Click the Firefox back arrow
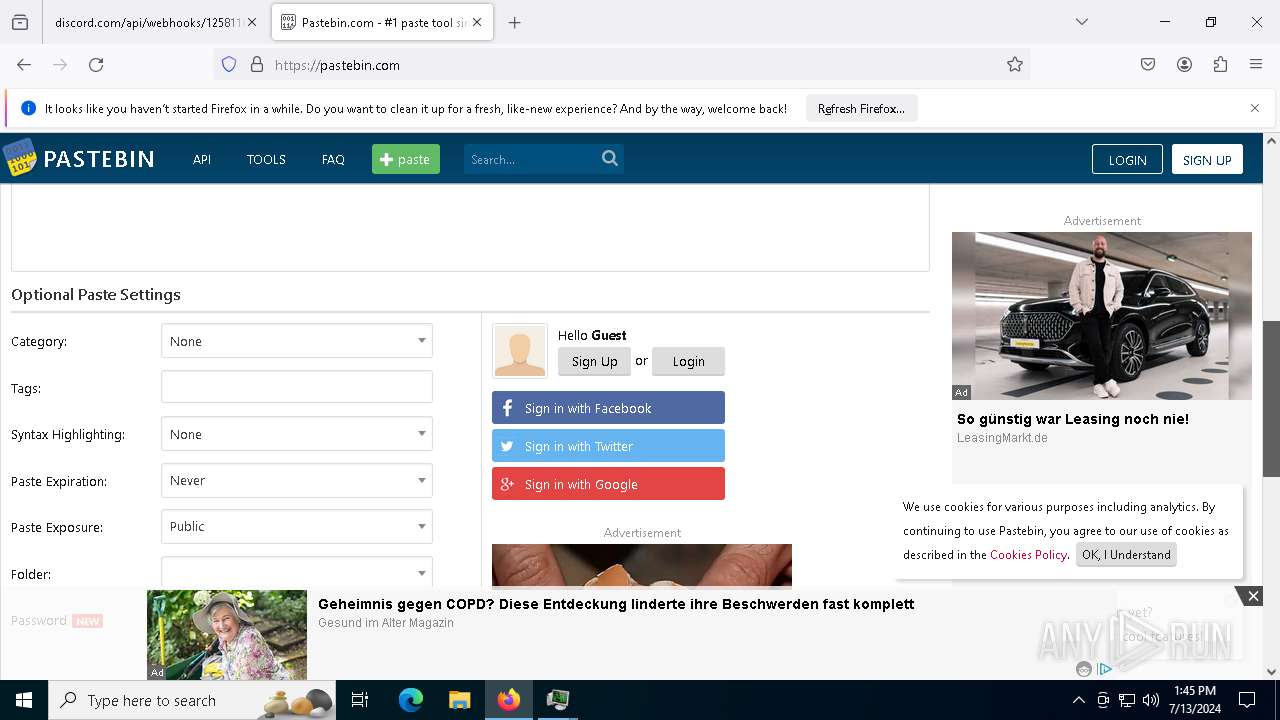The image size is (1280, 720). tap(24, 64)
